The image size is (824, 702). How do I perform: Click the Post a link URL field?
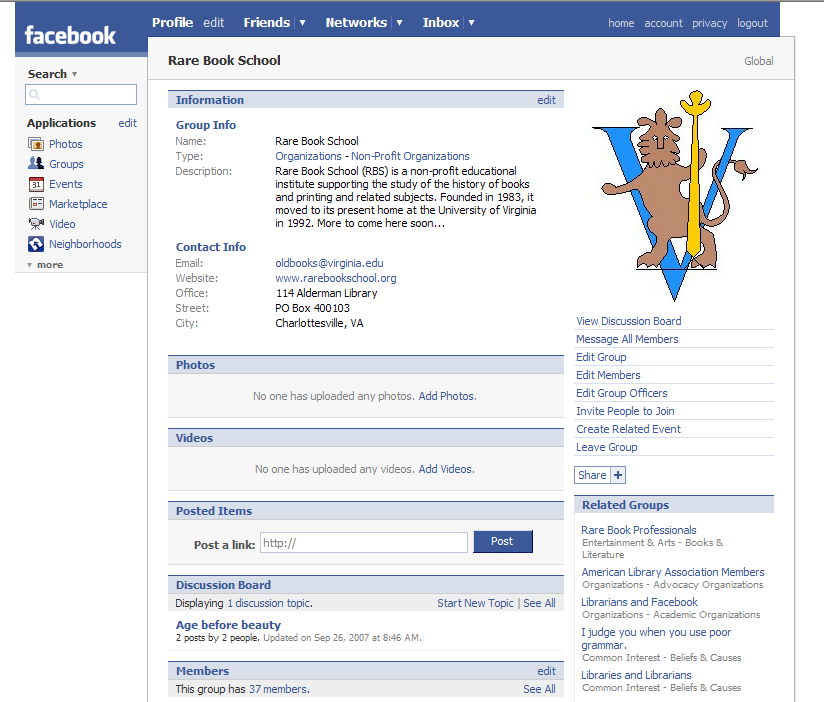(364, 543)
